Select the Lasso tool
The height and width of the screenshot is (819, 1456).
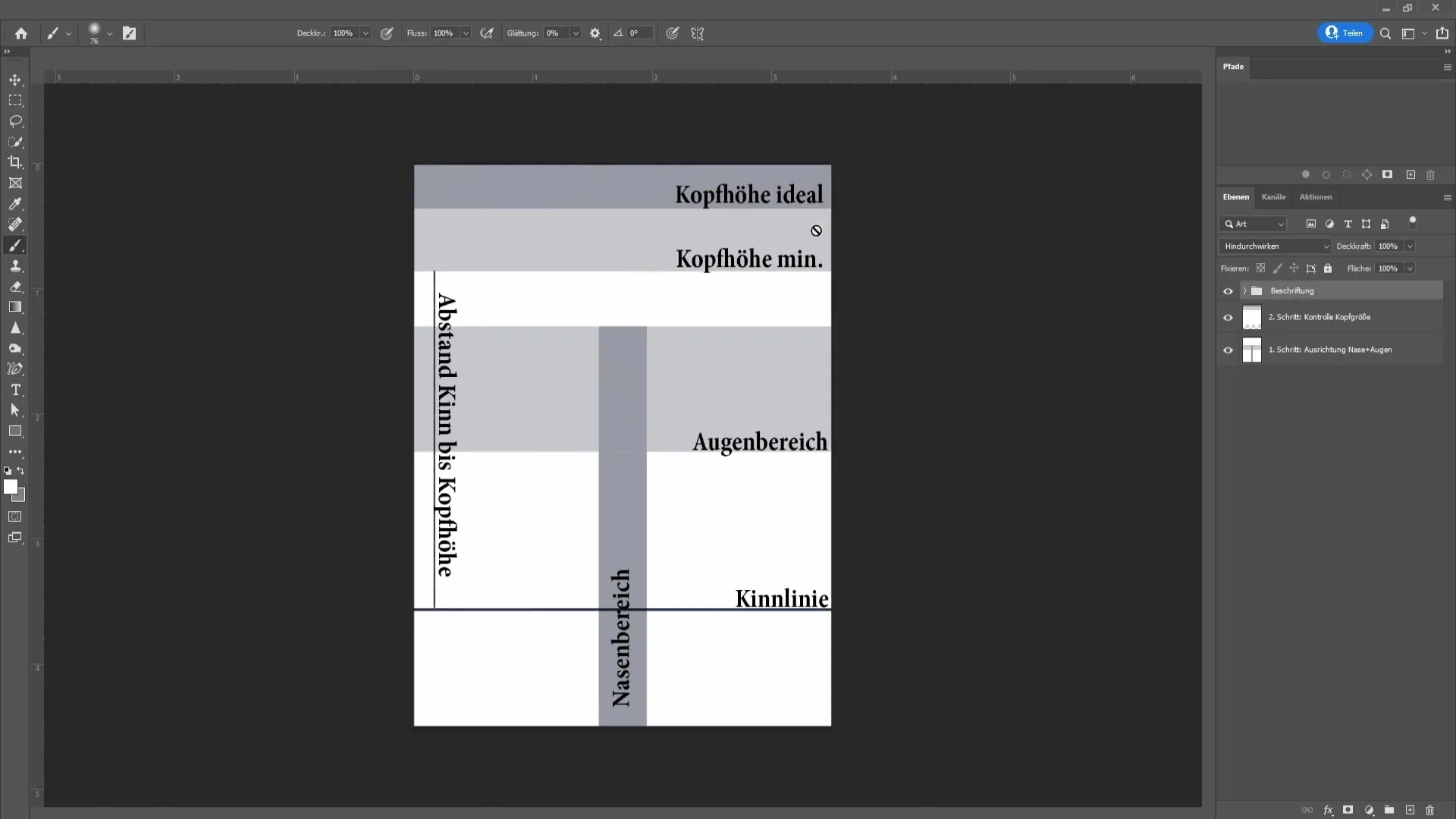tap(15, 121)
